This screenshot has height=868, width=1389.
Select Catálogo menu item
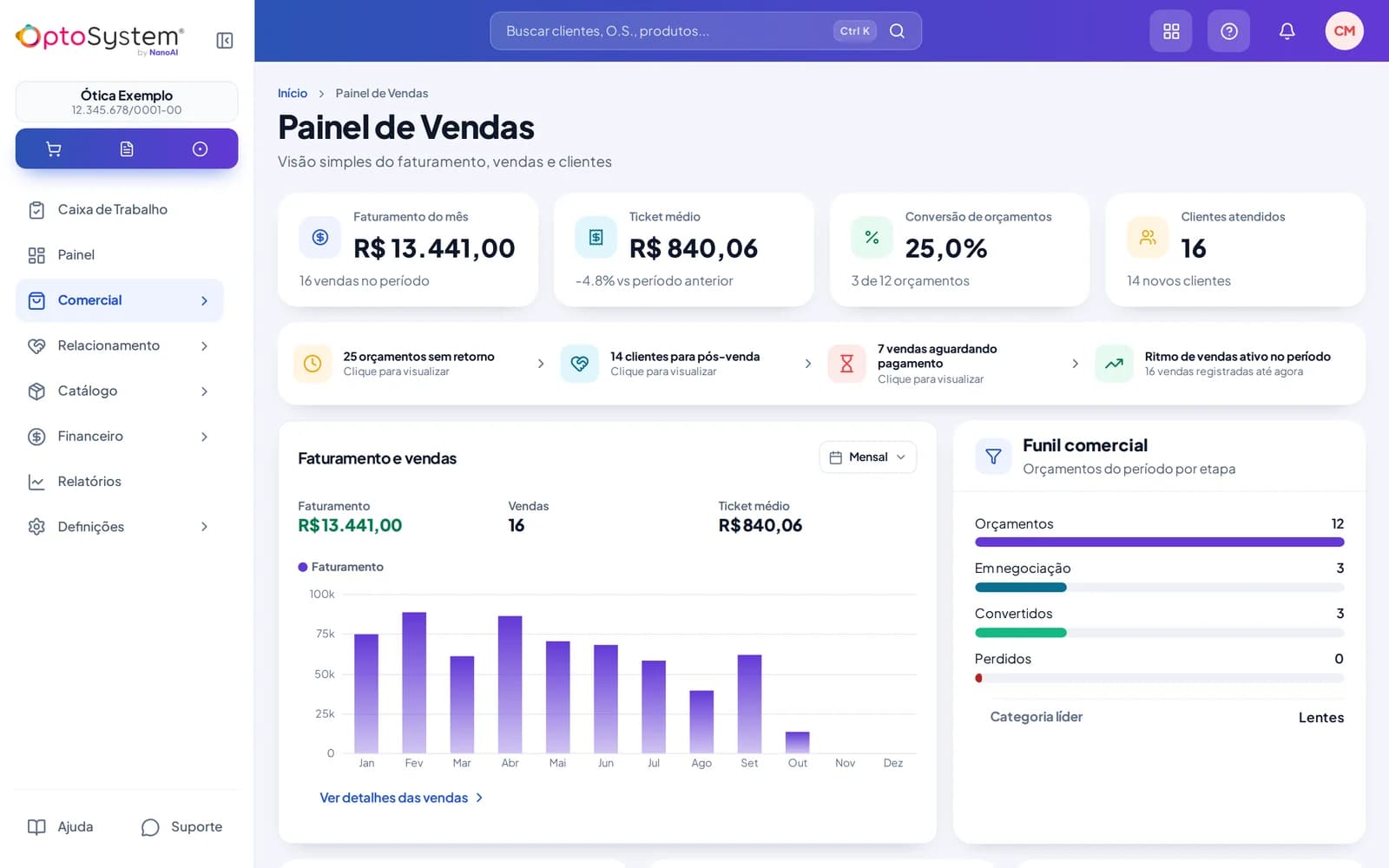pyautogui.click(x=120, y=391)
